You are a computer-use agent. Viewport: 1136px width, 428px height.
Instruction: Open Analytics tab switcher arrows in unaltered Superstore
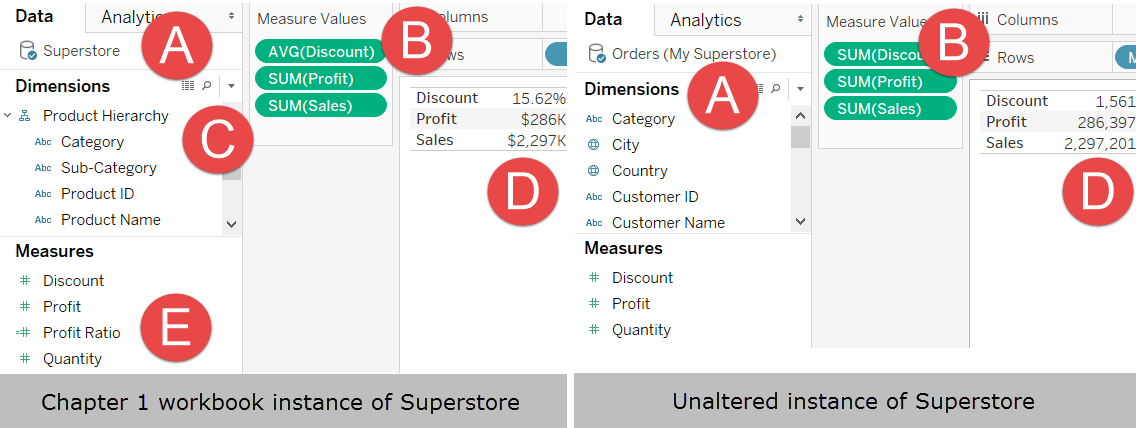[801, 19]
